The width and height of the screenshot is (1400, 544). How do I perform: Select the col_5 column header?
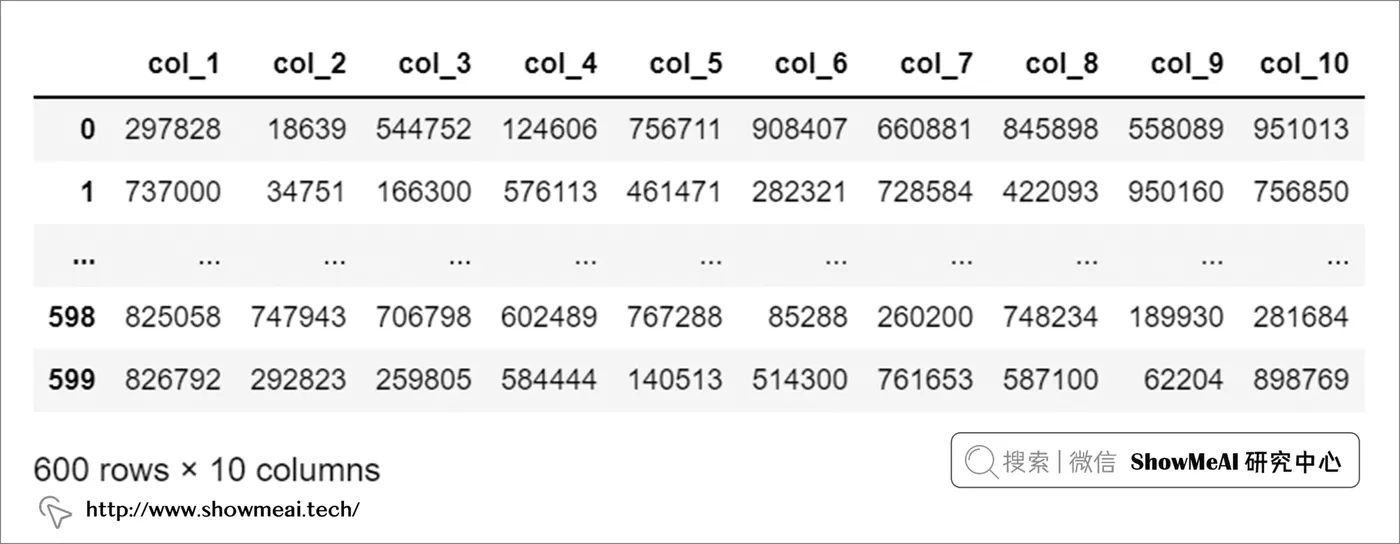(x=685, y=64)
